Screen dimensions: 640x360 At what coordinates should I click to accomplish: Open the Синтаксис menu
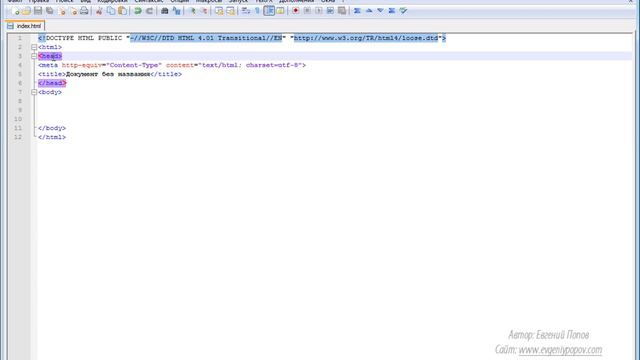[x=149, y=1]
